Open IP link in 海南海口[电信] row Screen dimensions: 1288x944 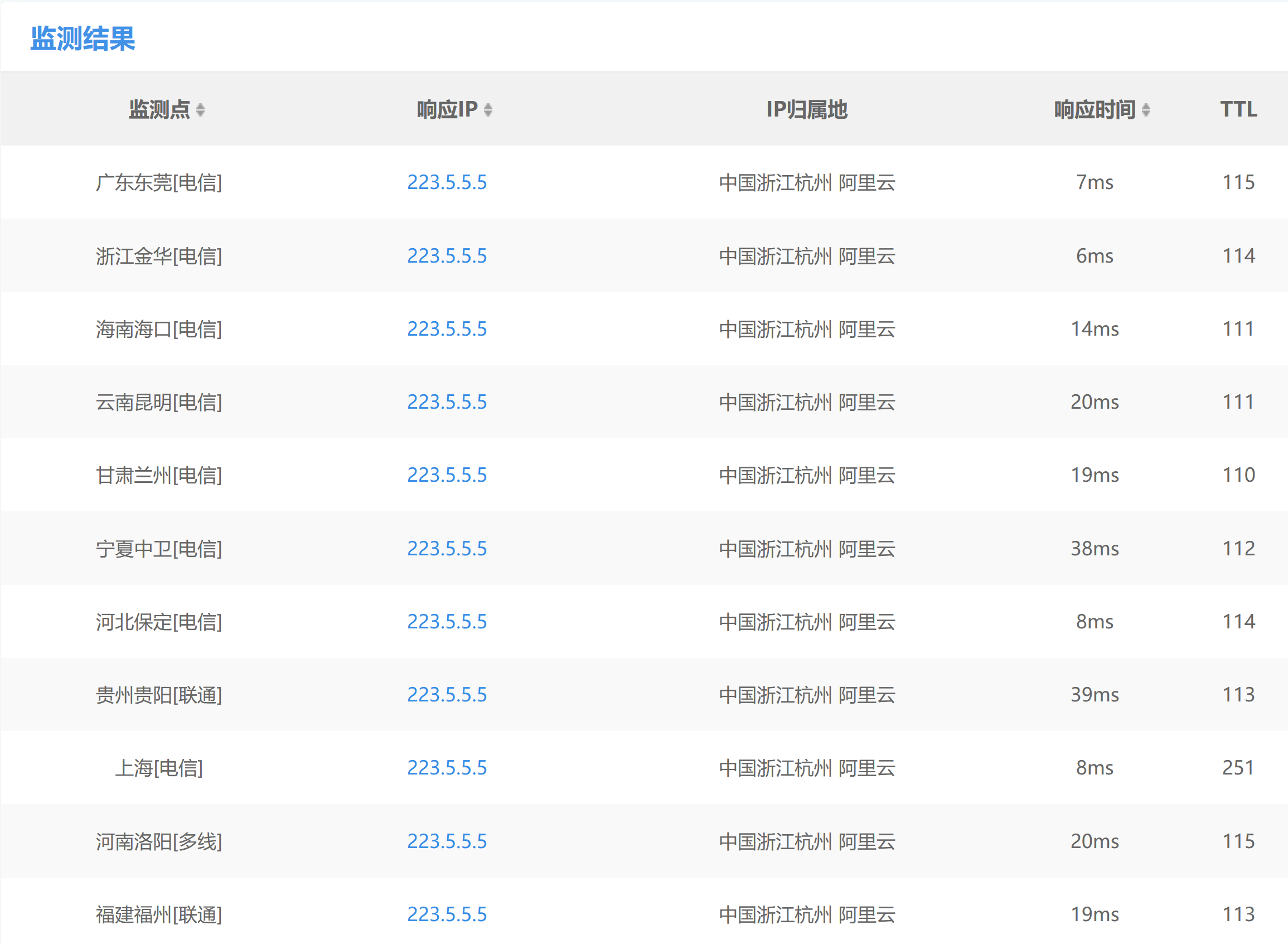pos(446,329)
